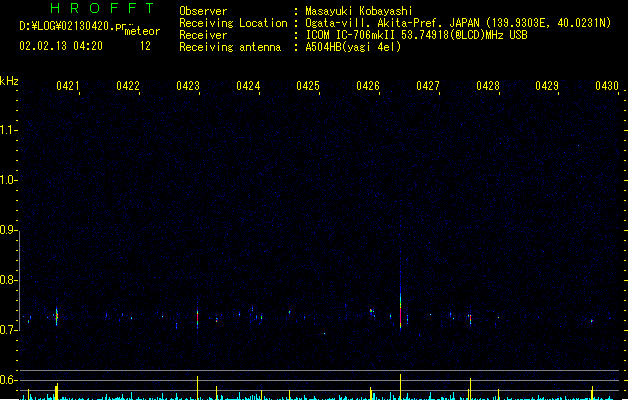Click the 0.6 kHz frequency axis label
629x400 pixels.
tap(7, 380)
